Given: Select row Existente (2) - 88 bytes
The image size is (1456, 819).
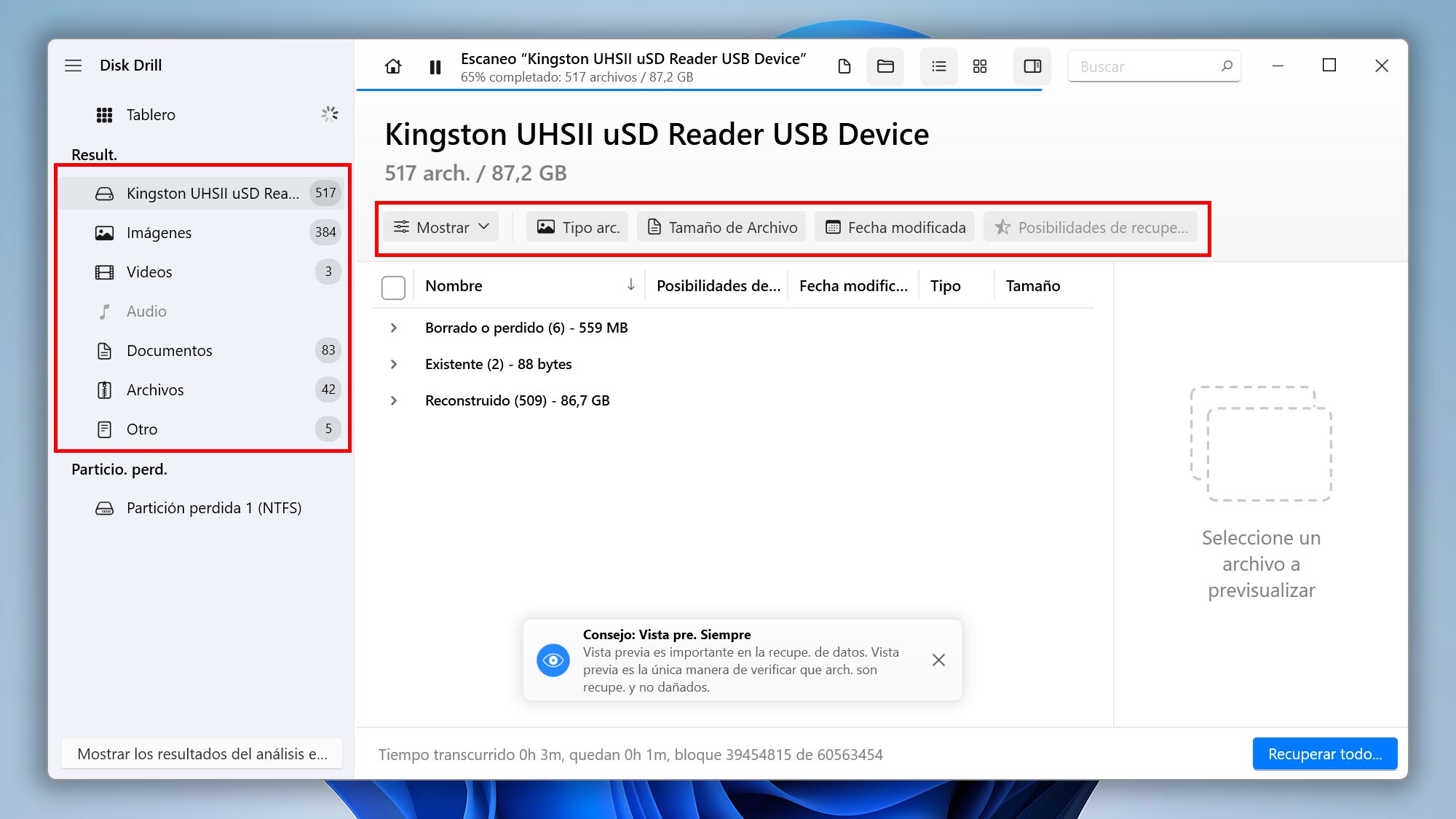Looking at the screenshot, I should click(733, 364).
